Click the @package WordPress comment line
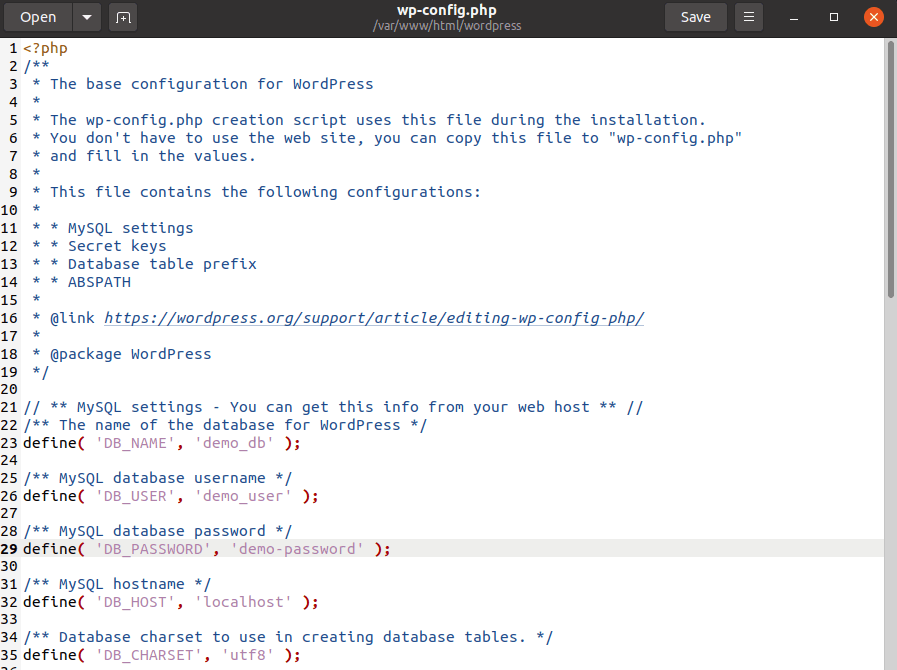 coord(130,354)
